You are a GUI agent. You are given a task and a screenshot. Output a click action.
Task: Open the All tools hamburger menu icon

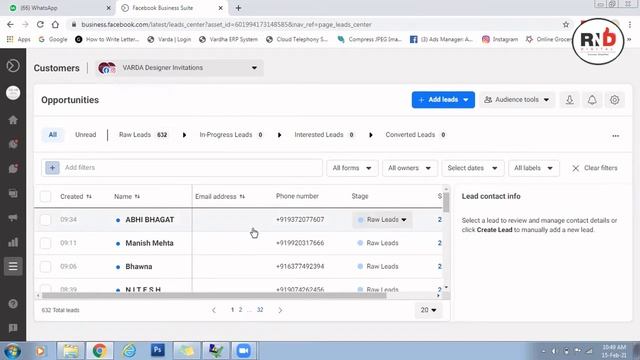(13, 266)
